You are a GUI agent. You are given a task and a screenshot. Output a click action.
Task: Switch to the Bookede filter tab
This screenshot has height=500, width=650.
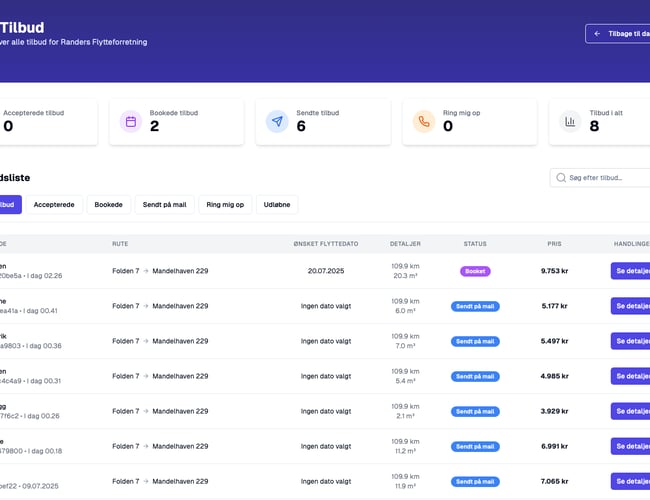pyautogui.click(x=108, y=204)
